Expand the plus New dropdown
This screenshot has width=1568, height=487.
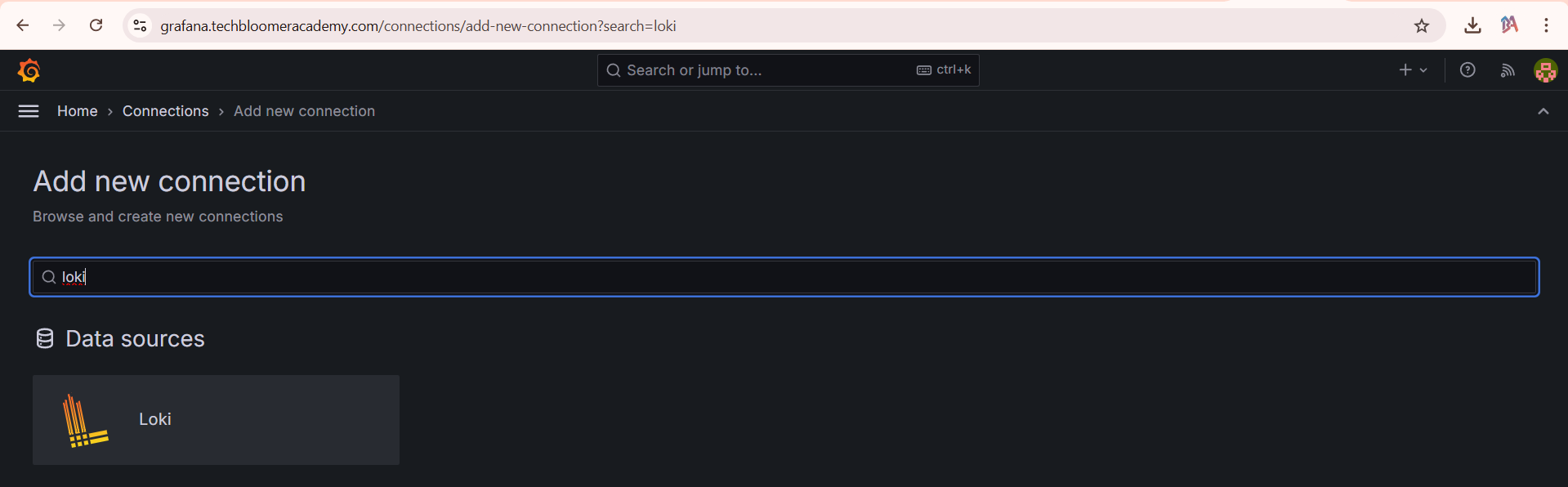[1413, 70]
